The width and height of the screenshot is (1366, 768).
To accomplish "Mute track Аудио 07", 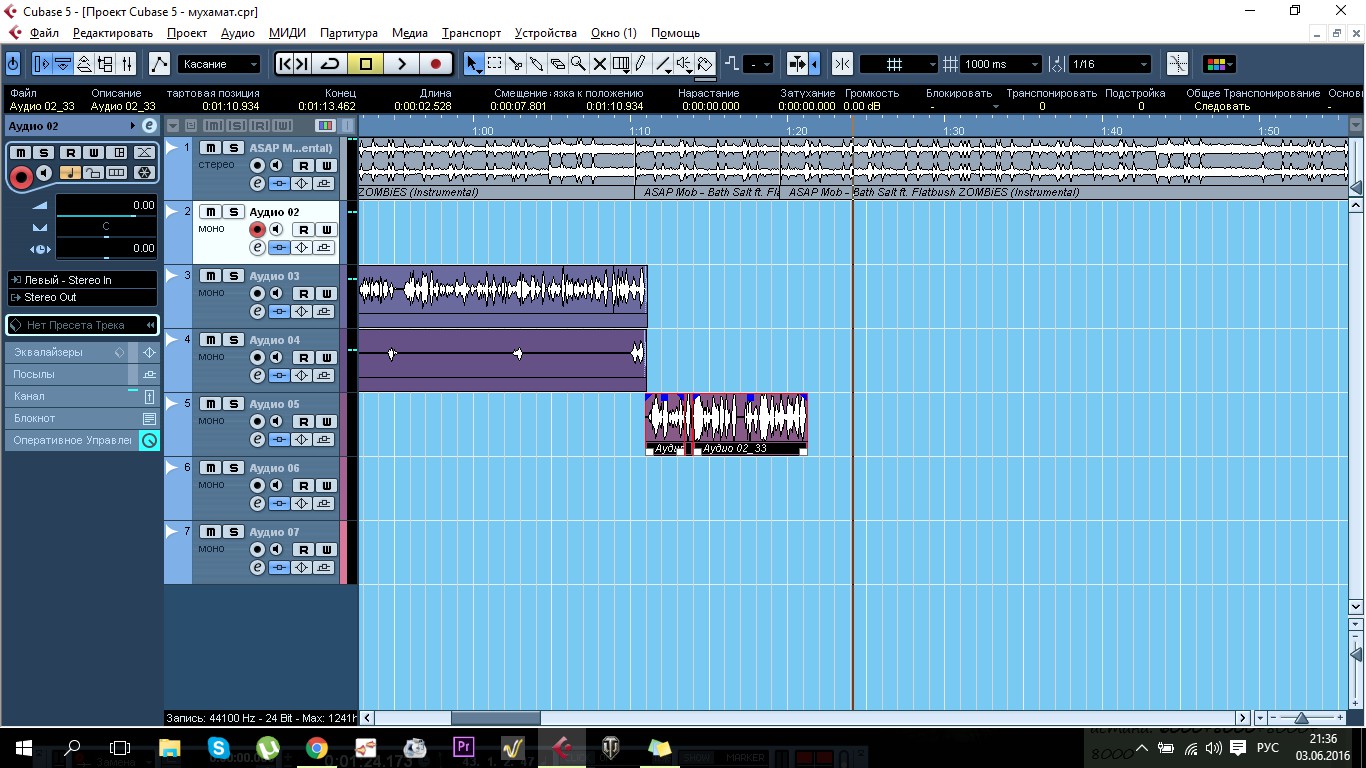I will point(209,532).
